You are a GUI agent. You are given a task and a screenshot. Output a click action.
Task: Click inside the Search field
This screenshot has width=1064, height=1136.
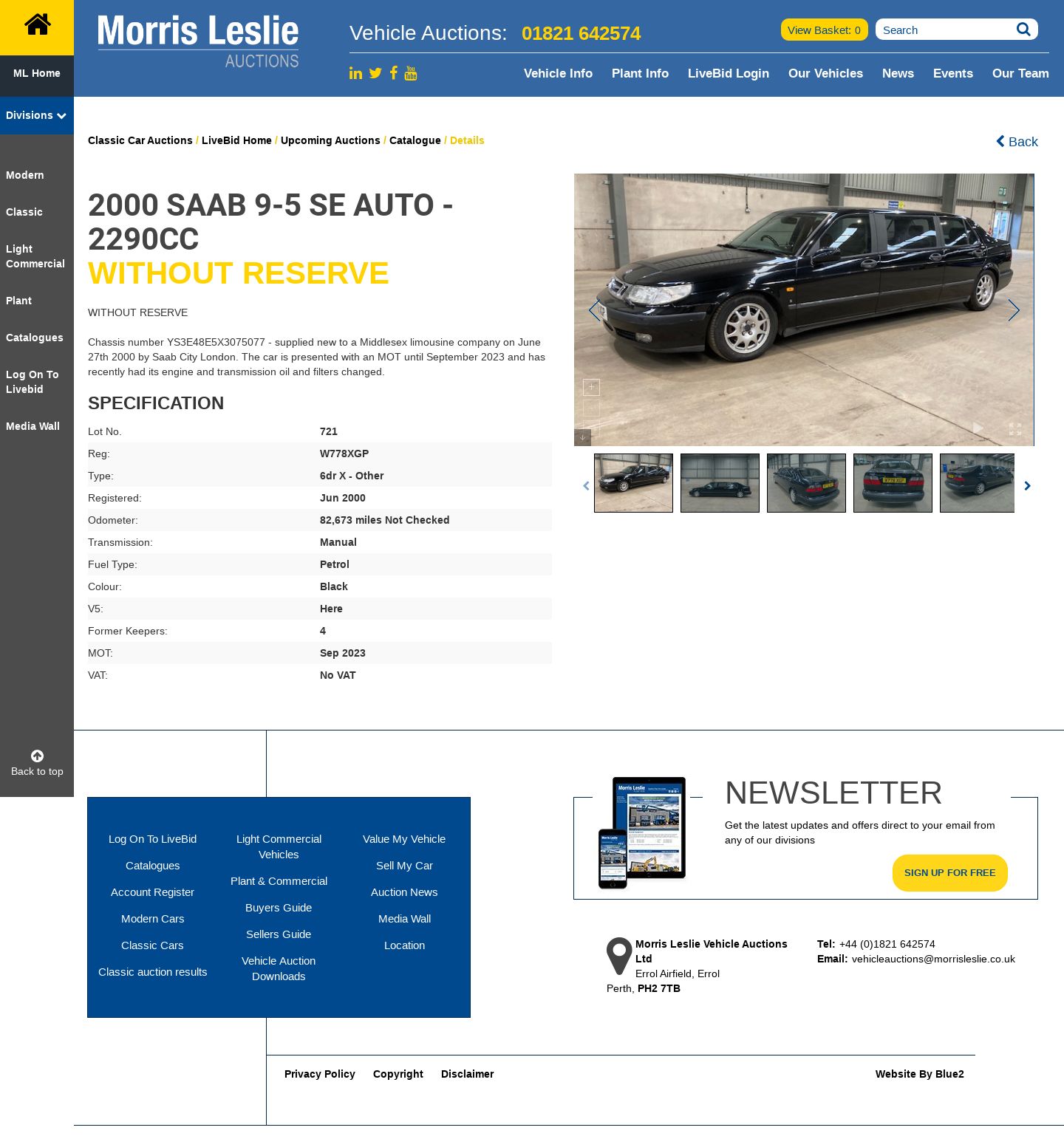(946, 30)
